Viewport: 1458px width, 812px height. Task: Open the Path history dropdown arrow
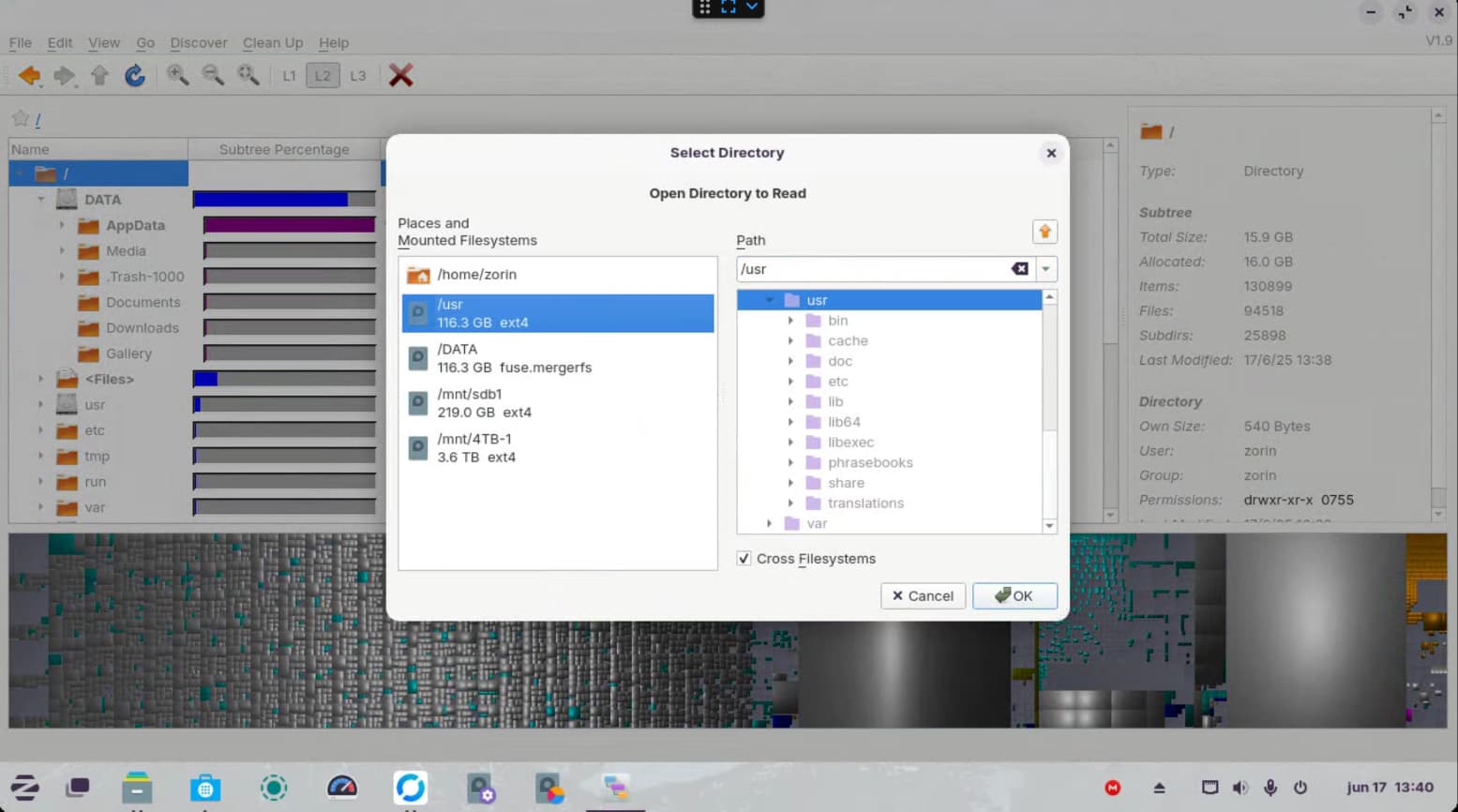[1045, 269]
